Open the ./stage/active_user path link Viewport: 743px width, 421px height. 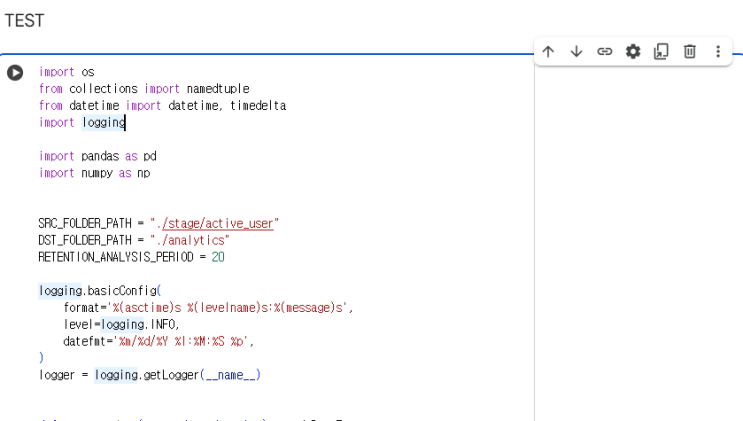point(217,223)
